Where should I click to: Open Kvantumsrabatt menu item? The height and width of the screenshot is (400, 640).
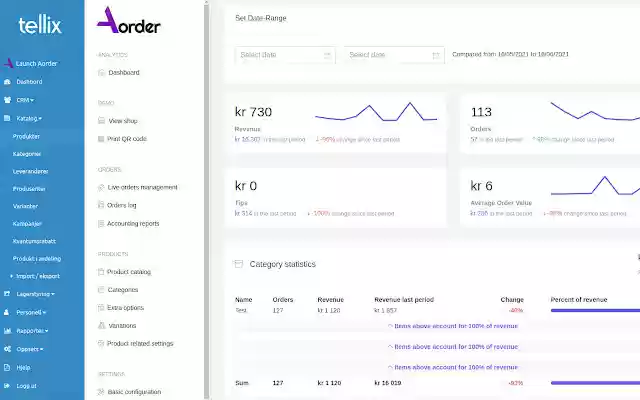coord(34,241)
